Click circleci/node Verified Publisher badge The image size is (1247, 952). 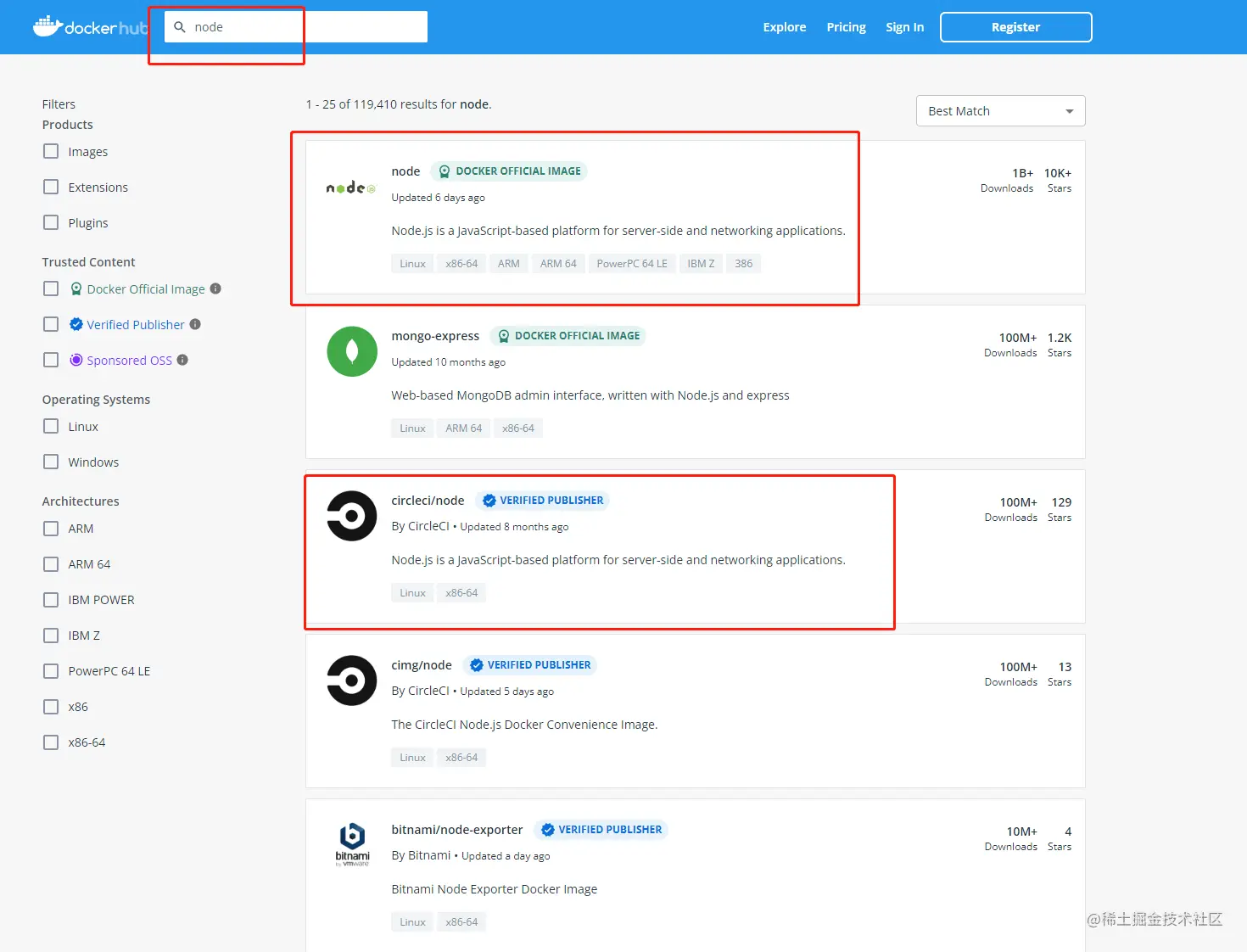(542, 501)
